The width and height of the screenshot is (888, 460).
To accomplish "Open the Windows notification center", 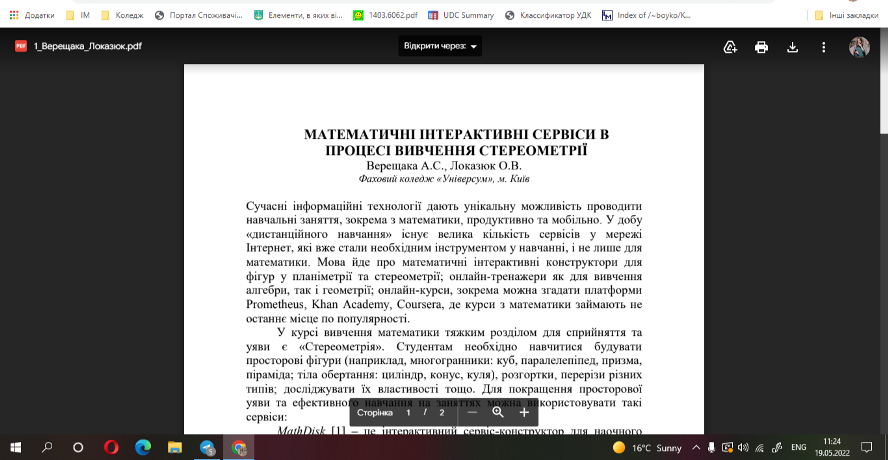I will point(866,448).
